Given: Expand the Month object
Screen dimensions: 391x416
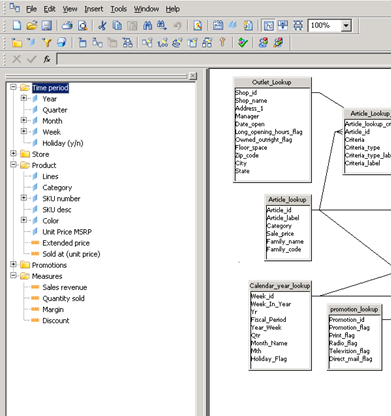Looking at the screenshot, I should (24, 120).
